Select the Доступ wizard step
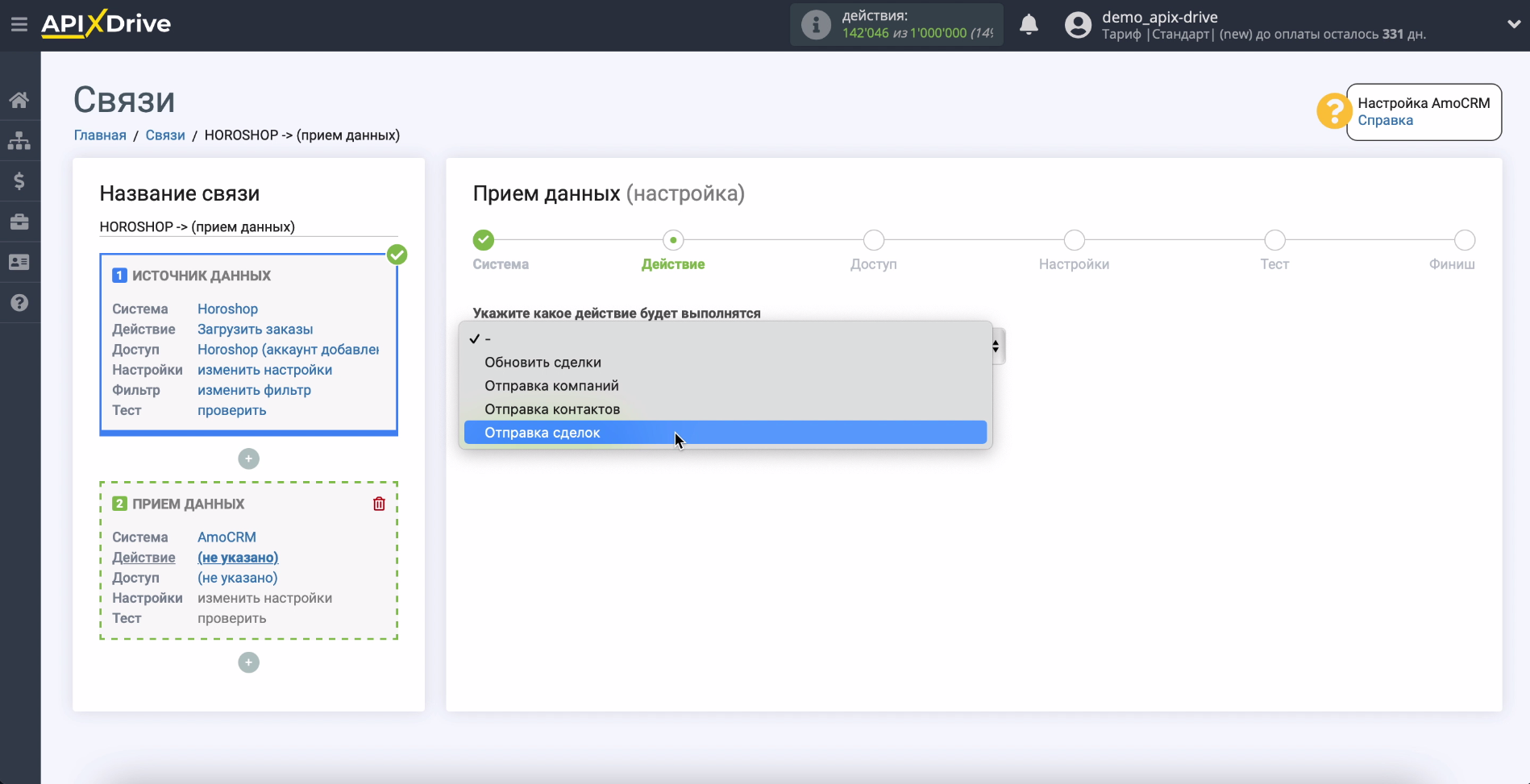 (x=874, y=240)
